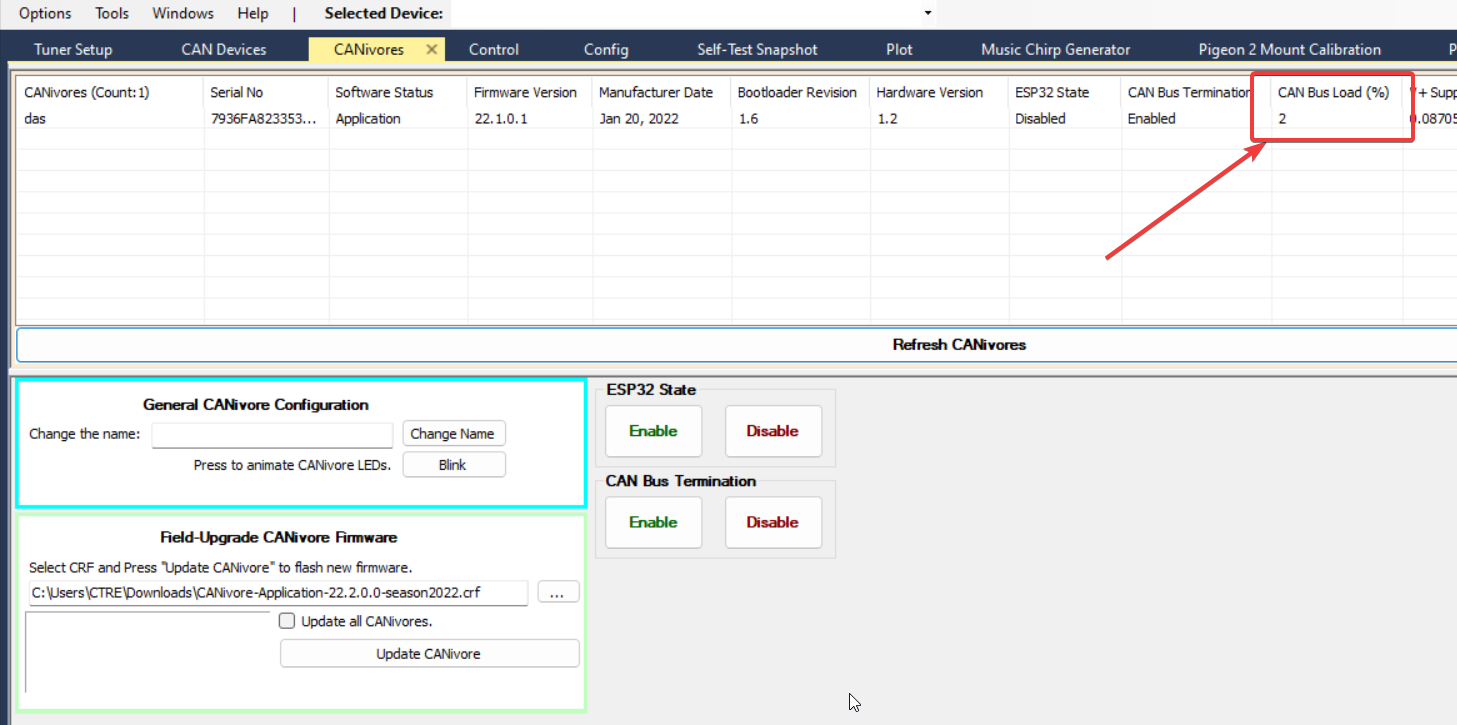1457x725 pixels.
Task: Open the Tools menu
Action: tap(112, 13)
